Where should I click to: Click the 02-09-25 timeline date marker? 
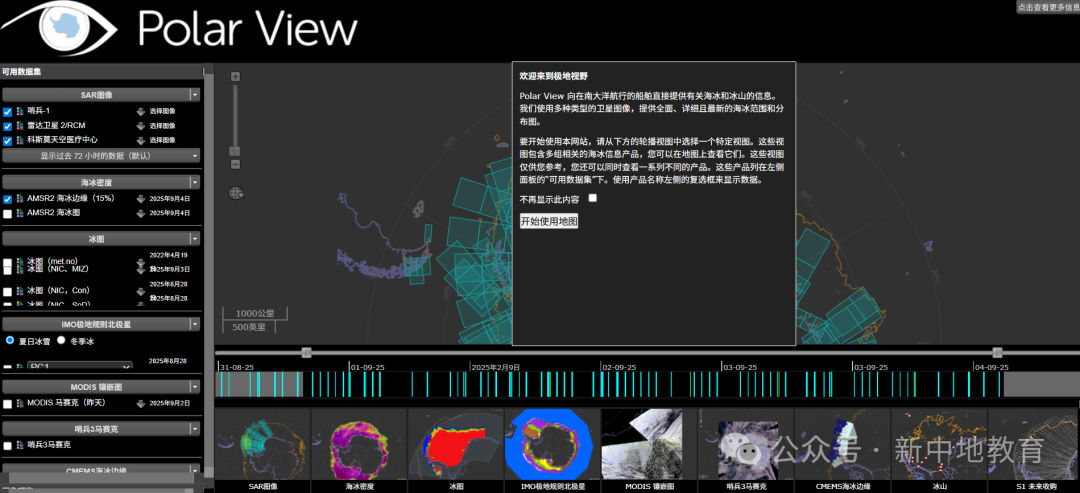click(x=619, y=367)
